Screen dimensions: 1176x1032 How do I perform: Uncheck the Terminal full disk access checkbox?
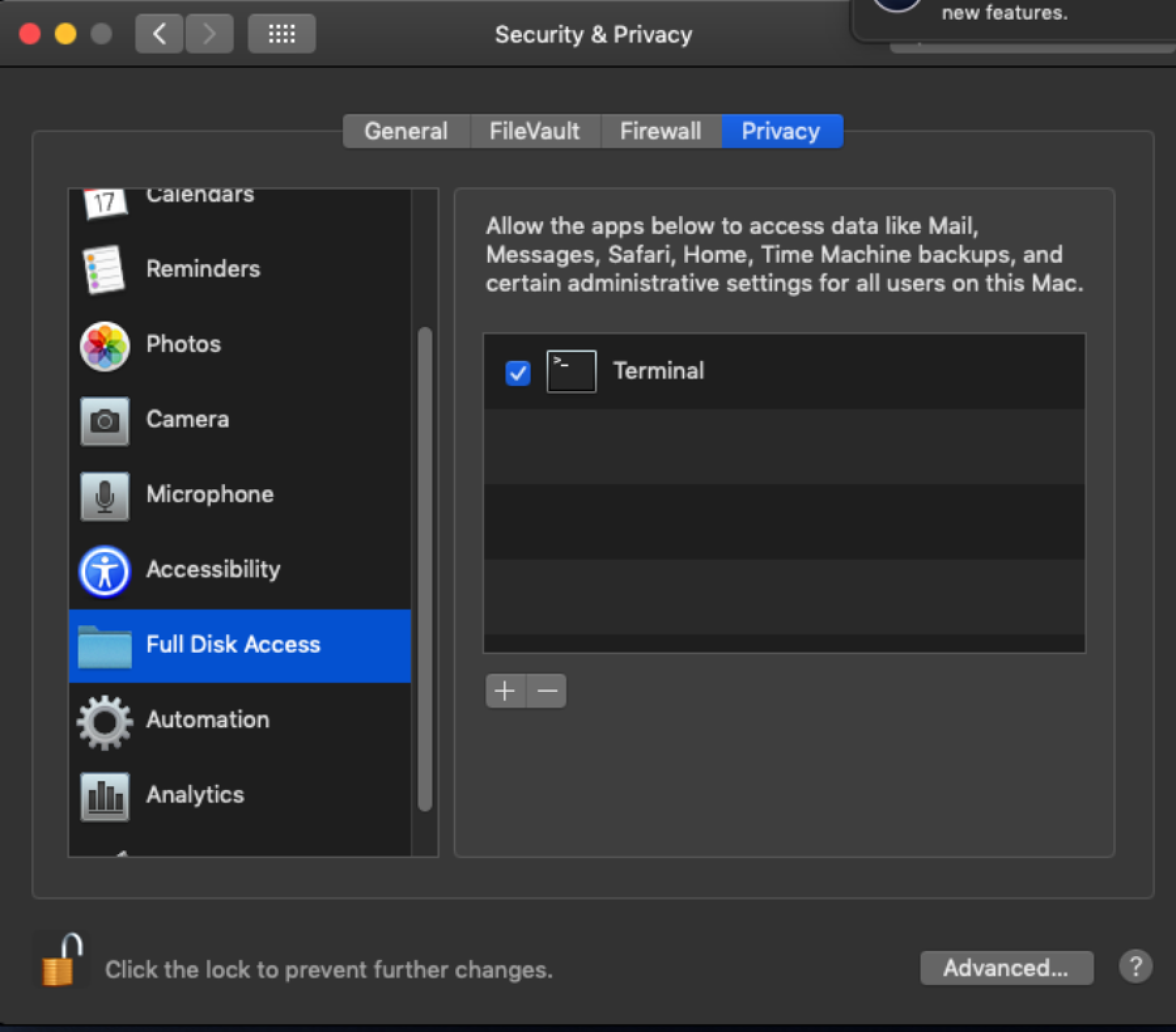tap(518, 373)
